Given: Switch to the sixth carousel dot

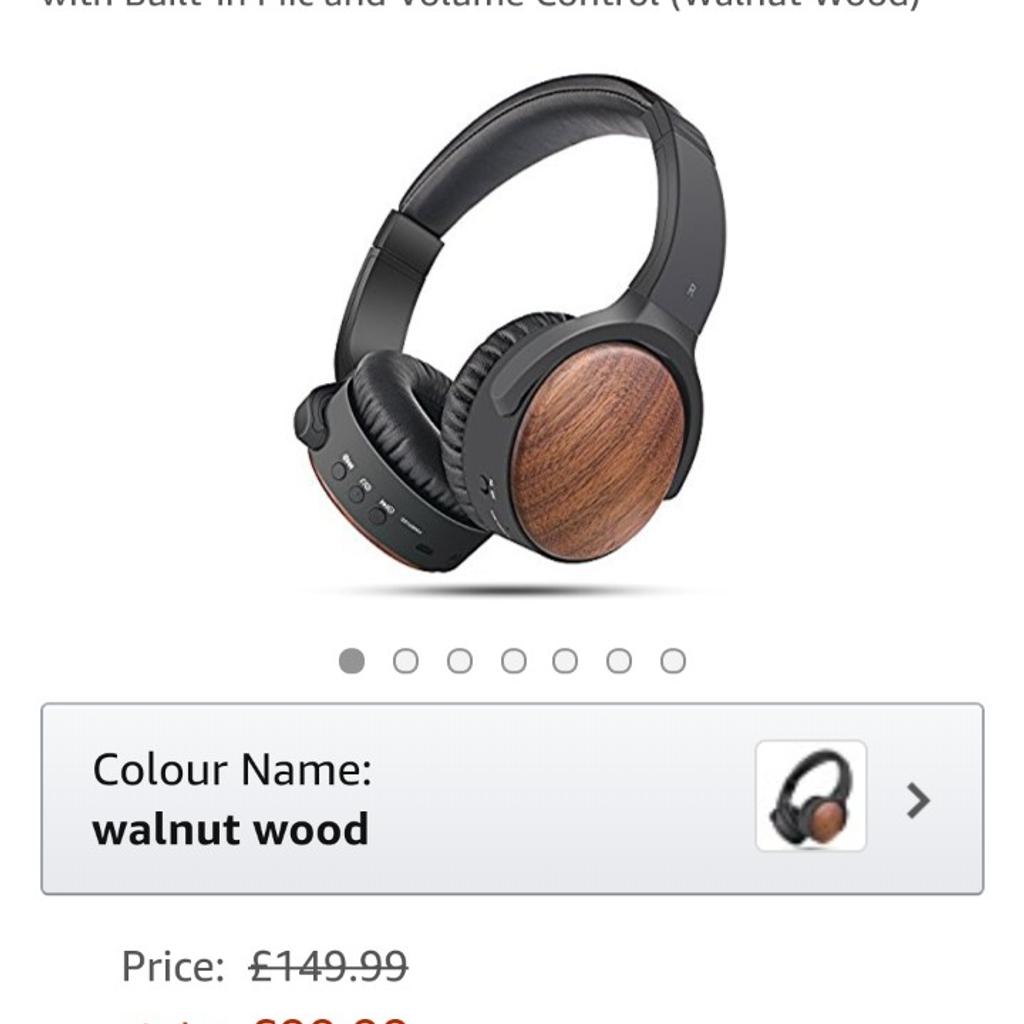Looking at the screenshot, I should tap(618, 660).
